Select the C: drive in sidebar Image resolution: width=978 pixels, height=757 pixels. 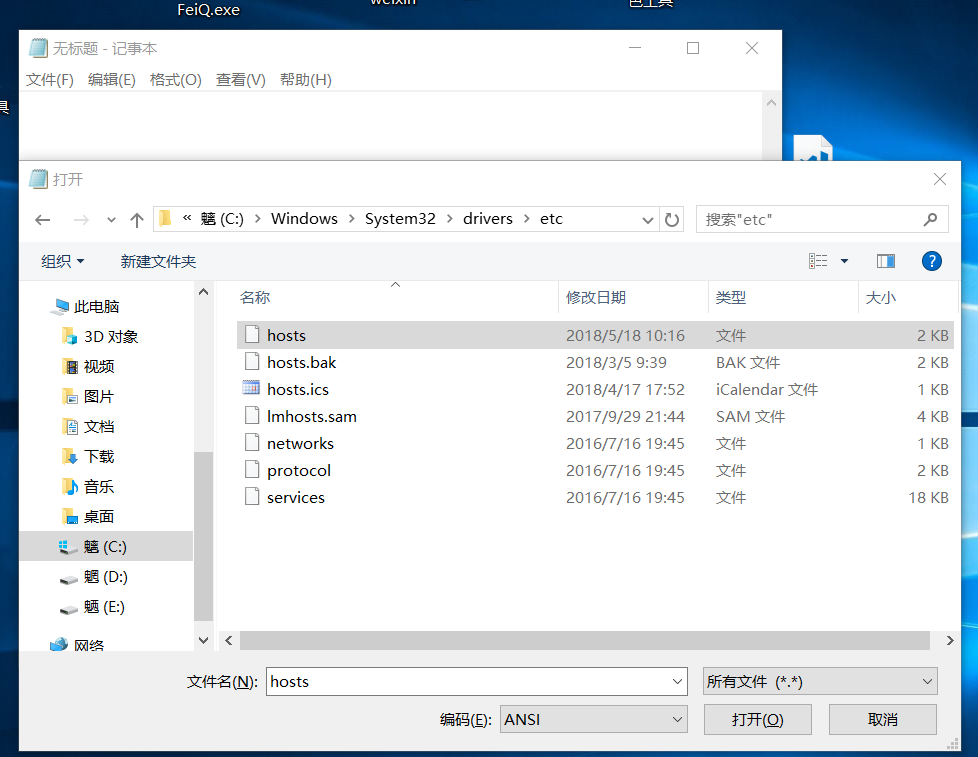(x=106, y=546)
